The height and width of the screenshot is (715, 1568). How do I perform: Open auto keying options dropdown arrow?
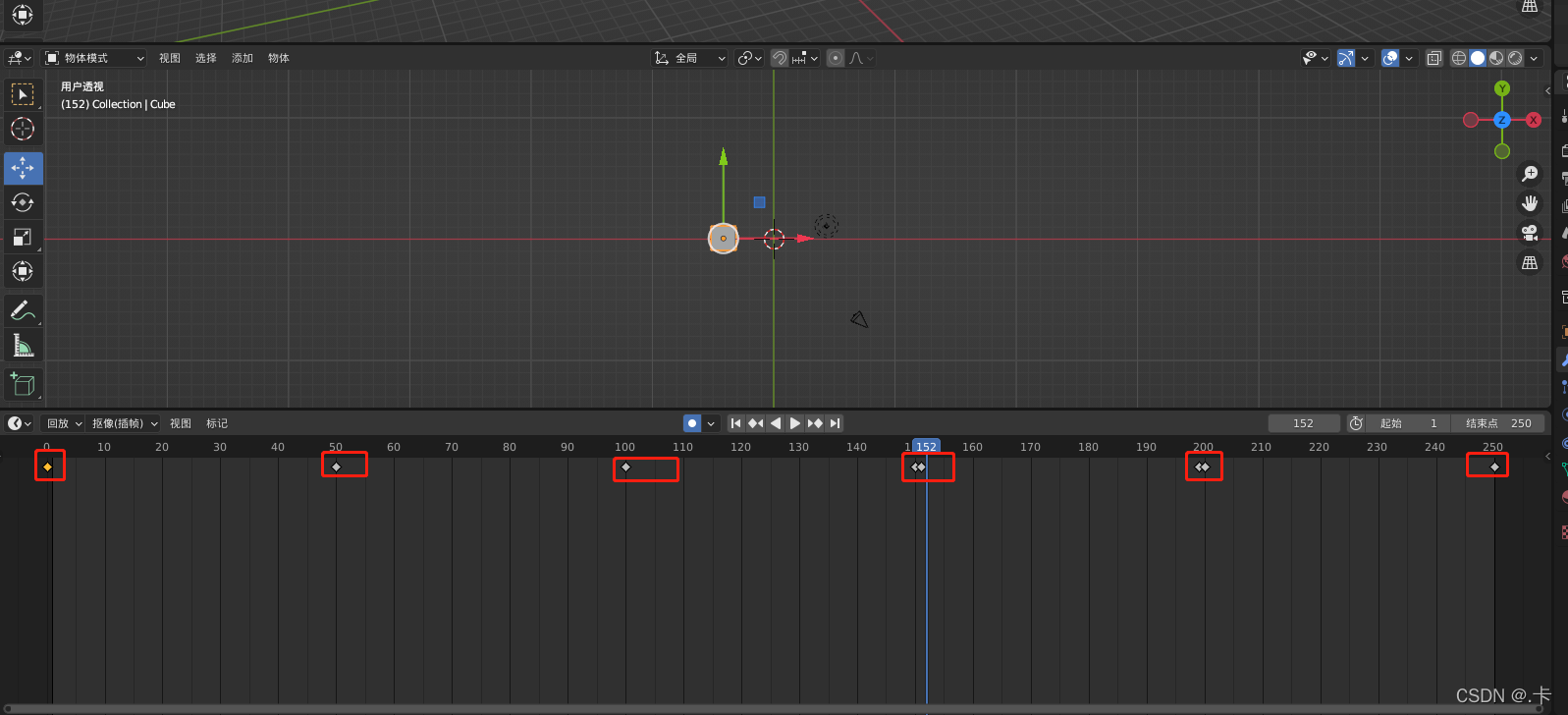point(711,423)
